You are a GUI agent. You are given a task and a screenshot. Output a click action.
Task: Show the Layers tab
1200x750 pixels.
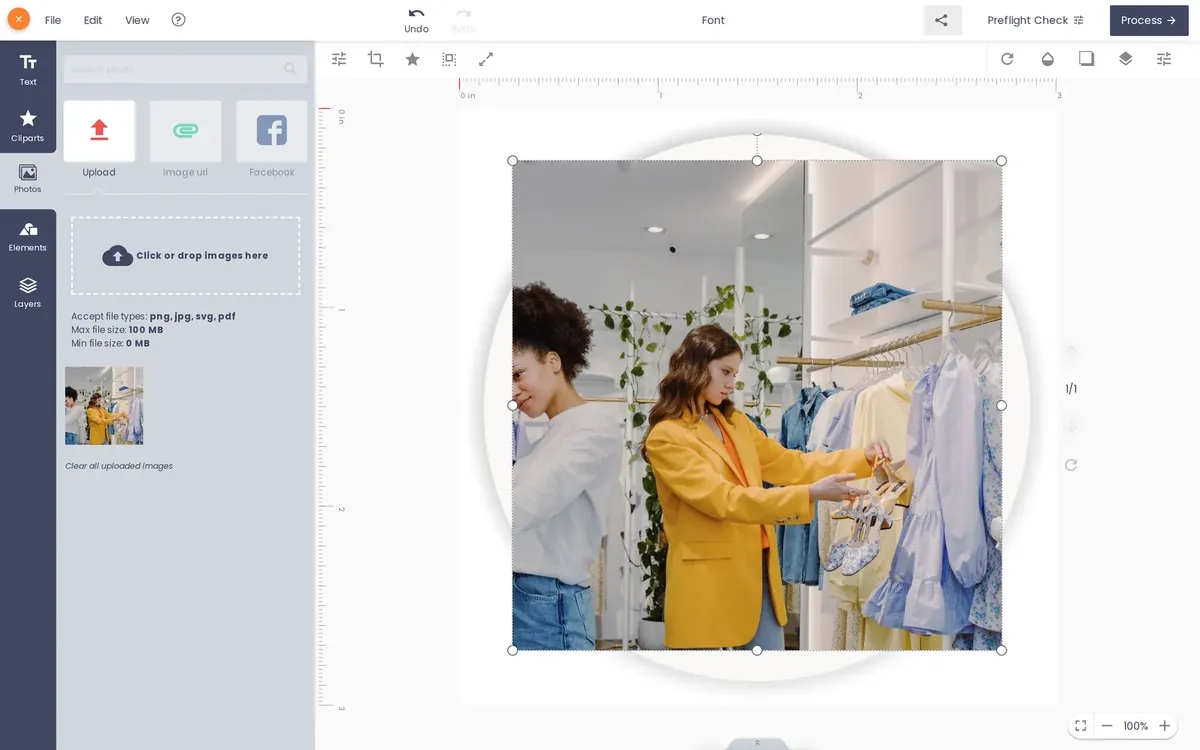pyautogui.click(x=28, y=292)
